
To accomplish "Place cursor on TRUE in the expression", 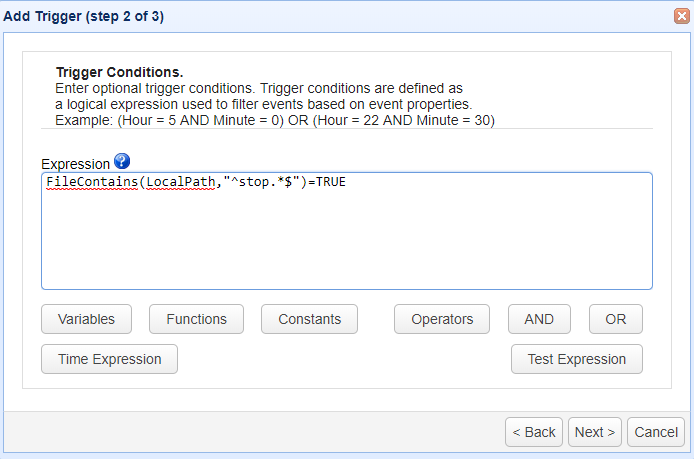I will (x=330, y=183).
